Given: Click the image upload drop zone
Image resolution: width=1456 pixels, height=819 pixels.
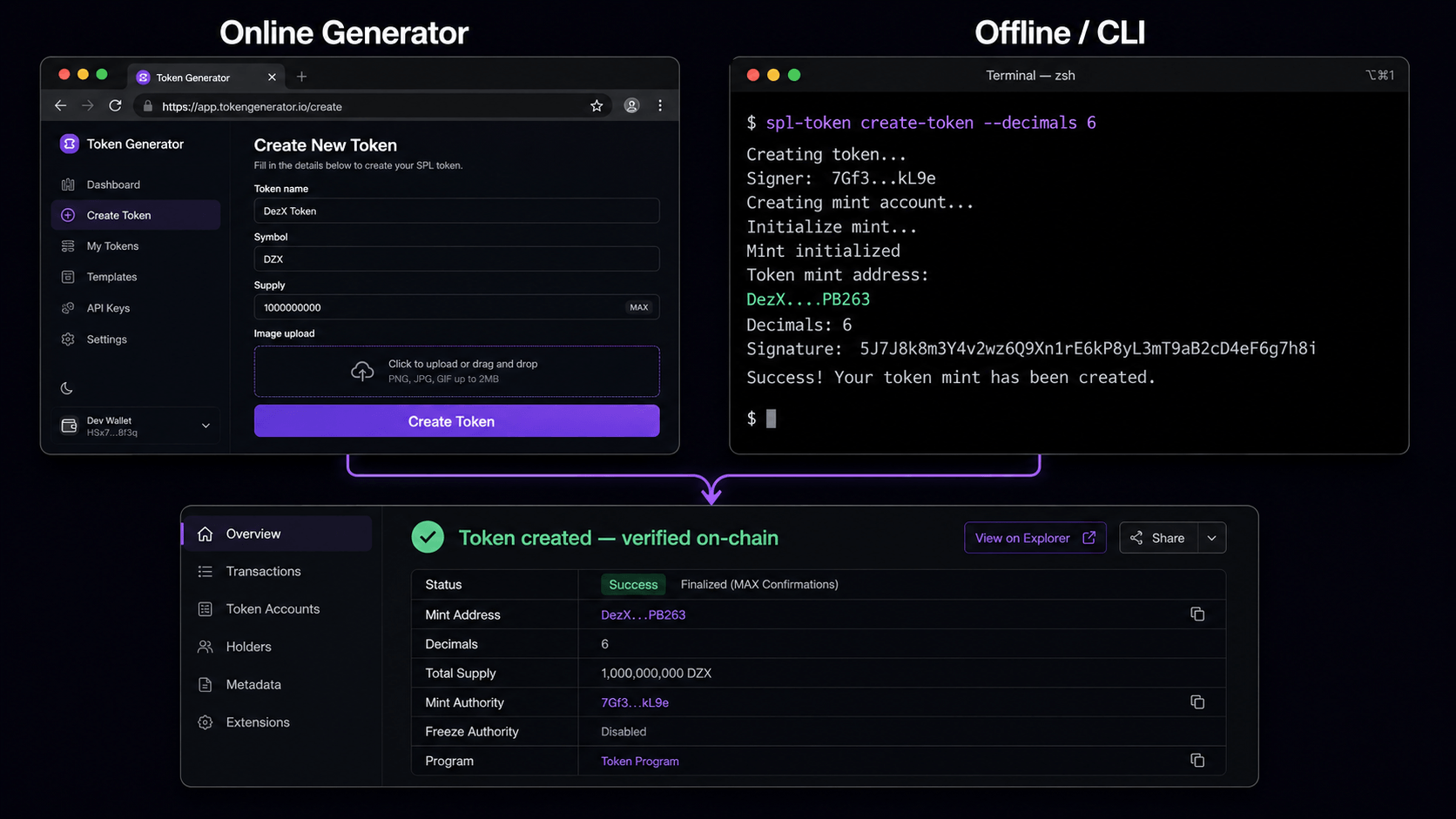Looking at the screenshot, I should [456, 372].
